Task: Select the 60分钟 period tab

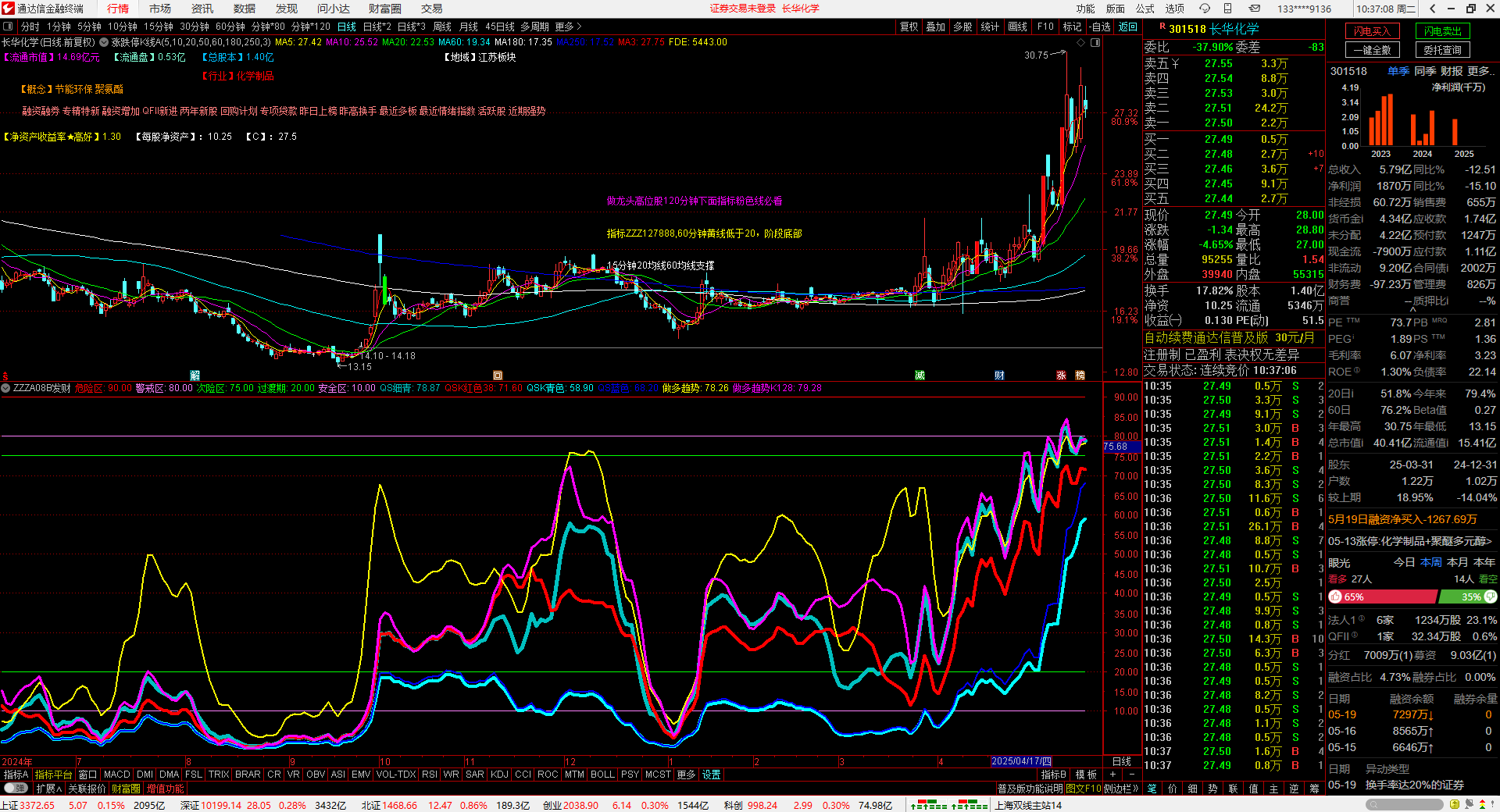Action: coord(230,27)
